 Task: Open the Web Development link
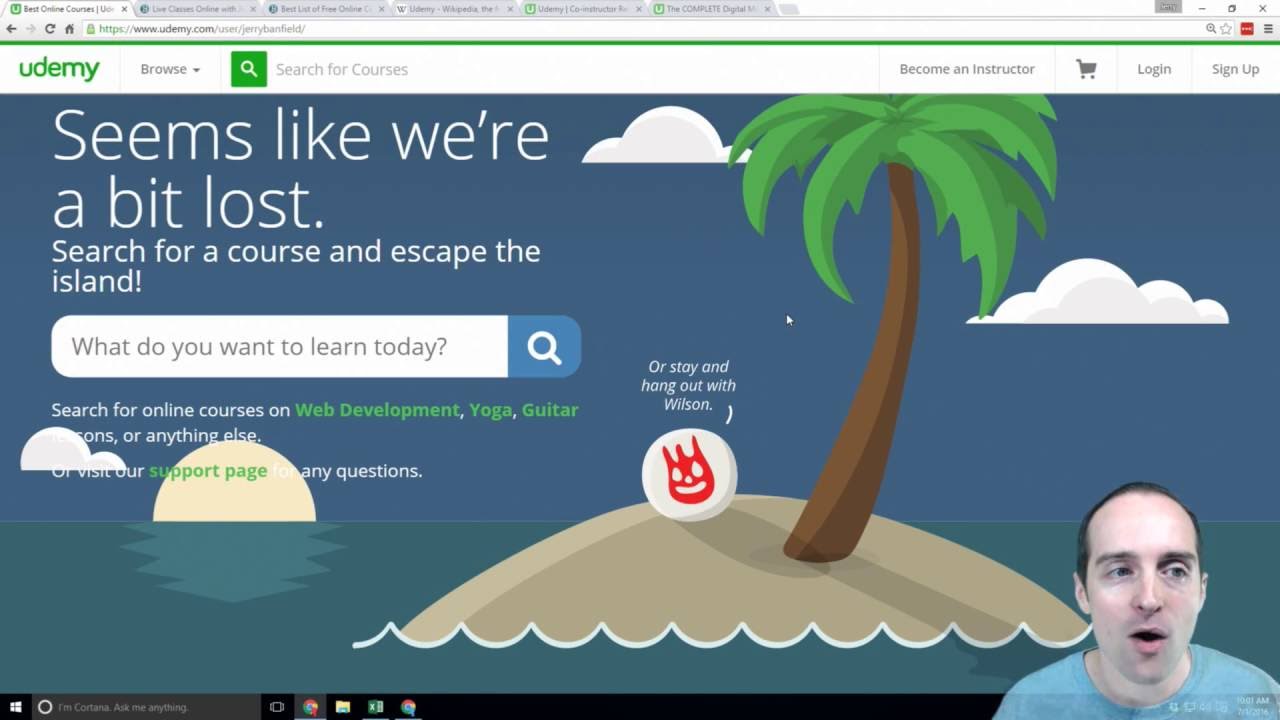point(377,410)
